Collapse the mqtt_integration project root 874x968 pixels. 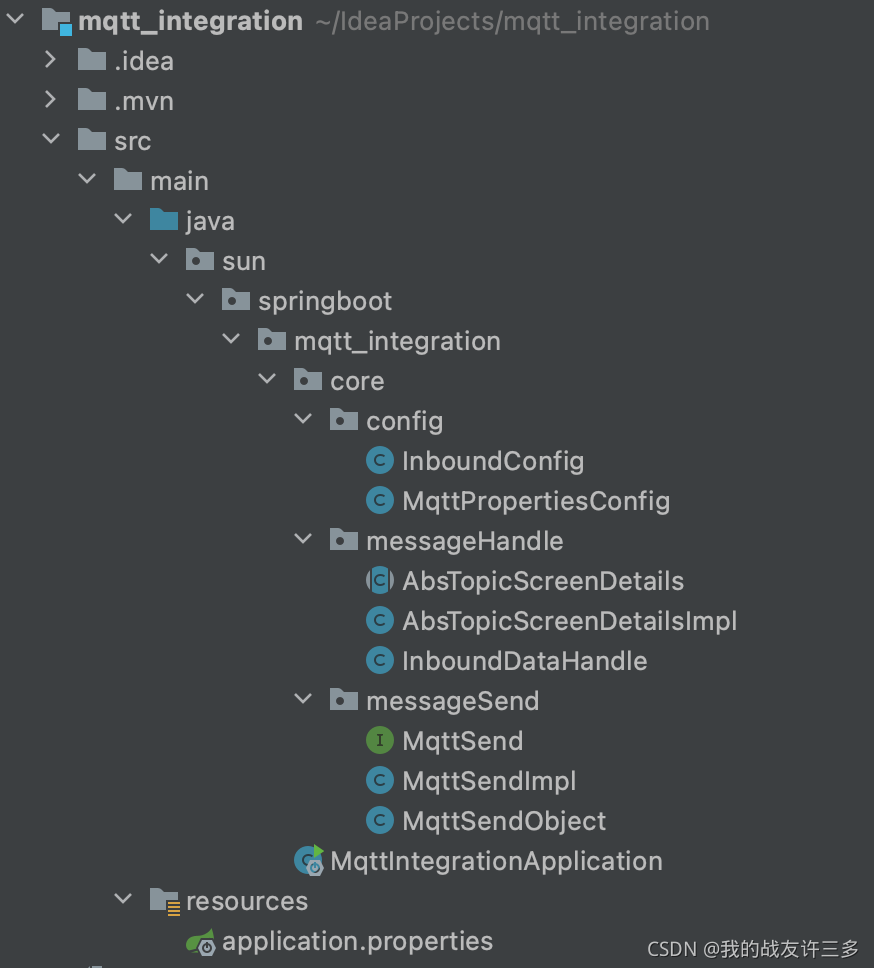coord(14,18)
